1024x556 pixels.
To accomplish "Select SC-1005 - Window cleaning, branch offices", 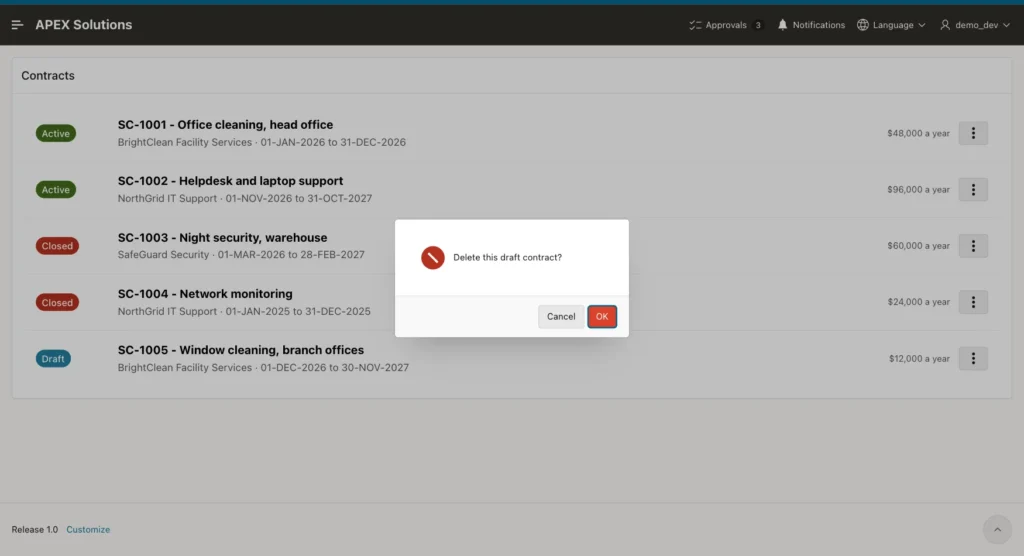I will tap(240, 350).
